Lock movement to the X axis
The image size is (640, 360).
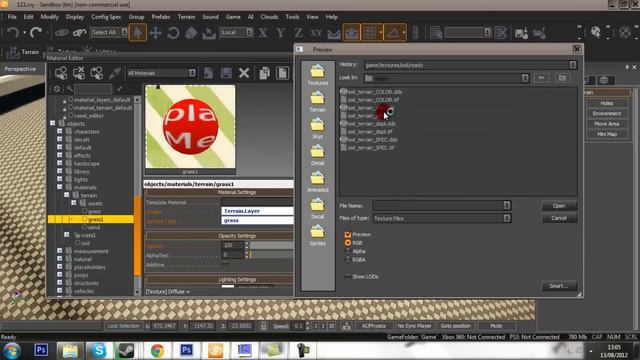click(263, 33)
